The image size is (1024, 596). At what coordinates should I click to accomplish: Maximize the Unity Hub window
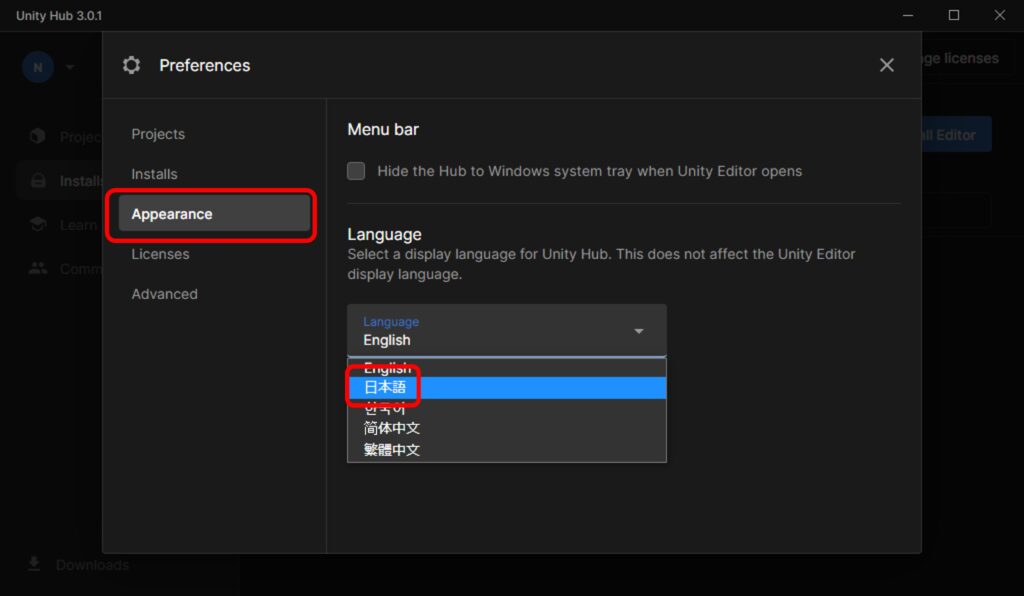coord(953,15)
